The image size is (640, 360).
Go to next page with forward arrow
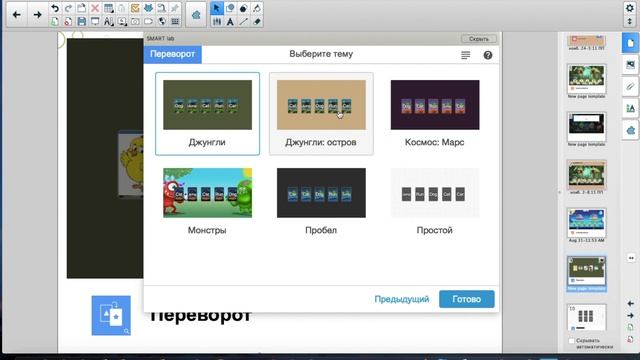coord(37,15)
